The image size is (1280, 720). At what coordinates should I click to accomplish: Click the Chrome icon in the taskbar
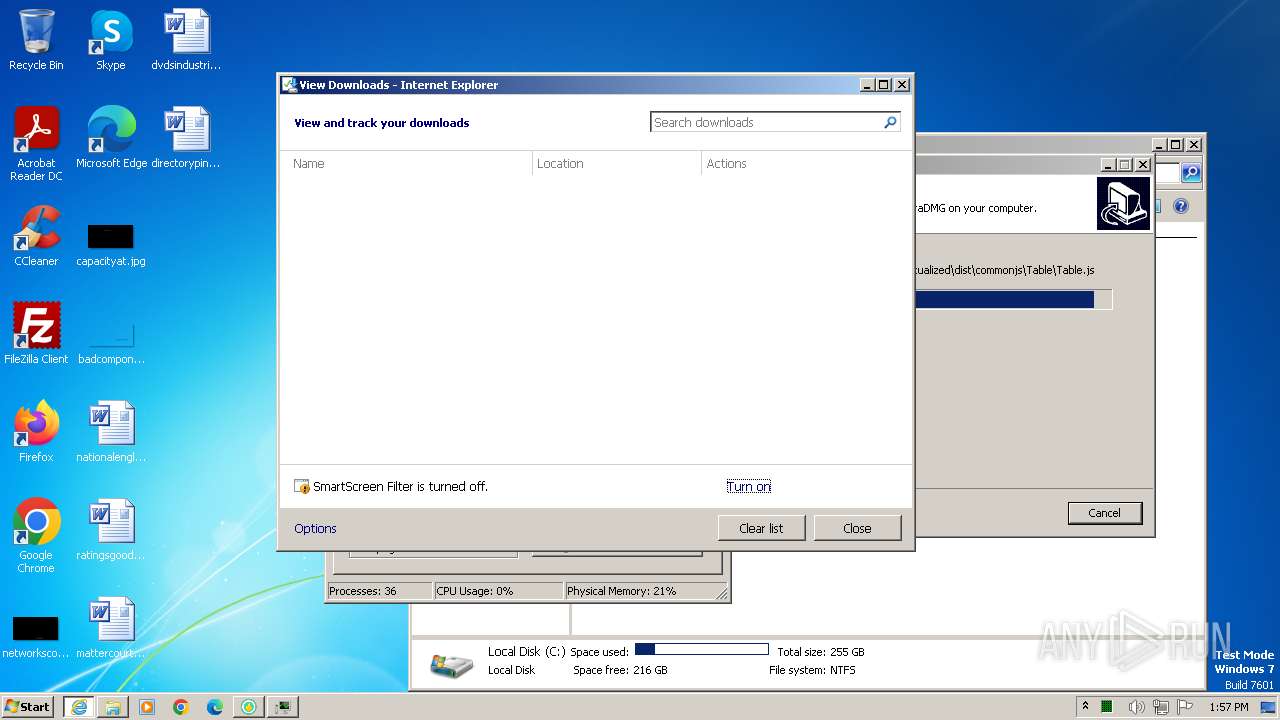pyautogui.click(x=181, y=707)
